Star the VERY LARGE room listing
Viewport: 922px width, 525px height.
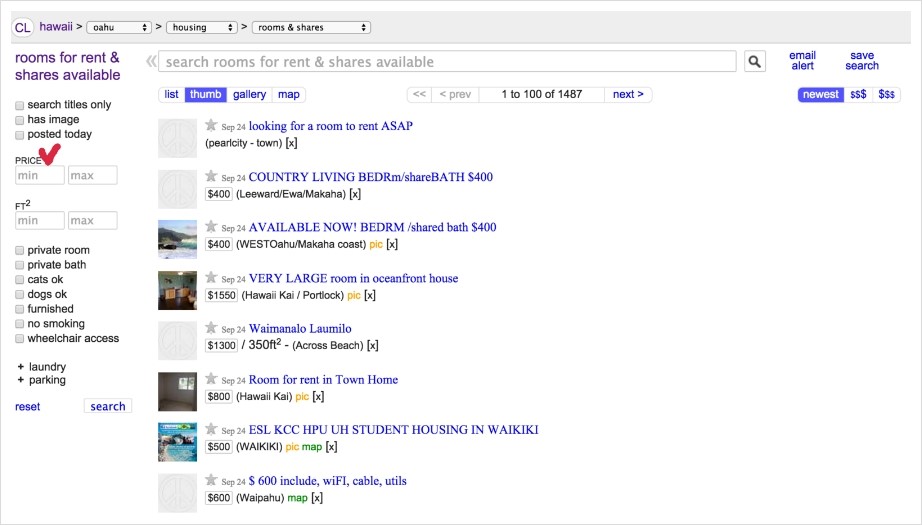point(211,277)
